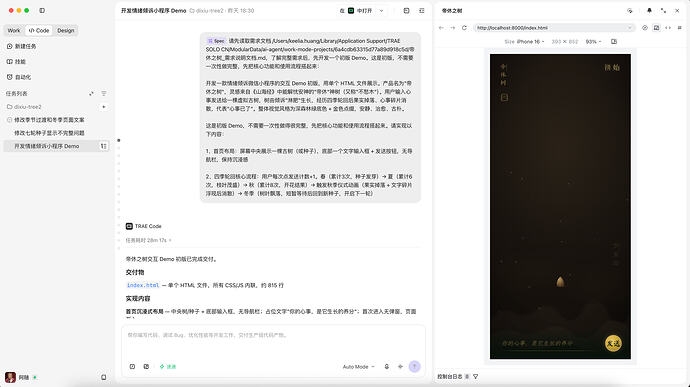Click the expand preview panel icon

(x=663, y=11)
